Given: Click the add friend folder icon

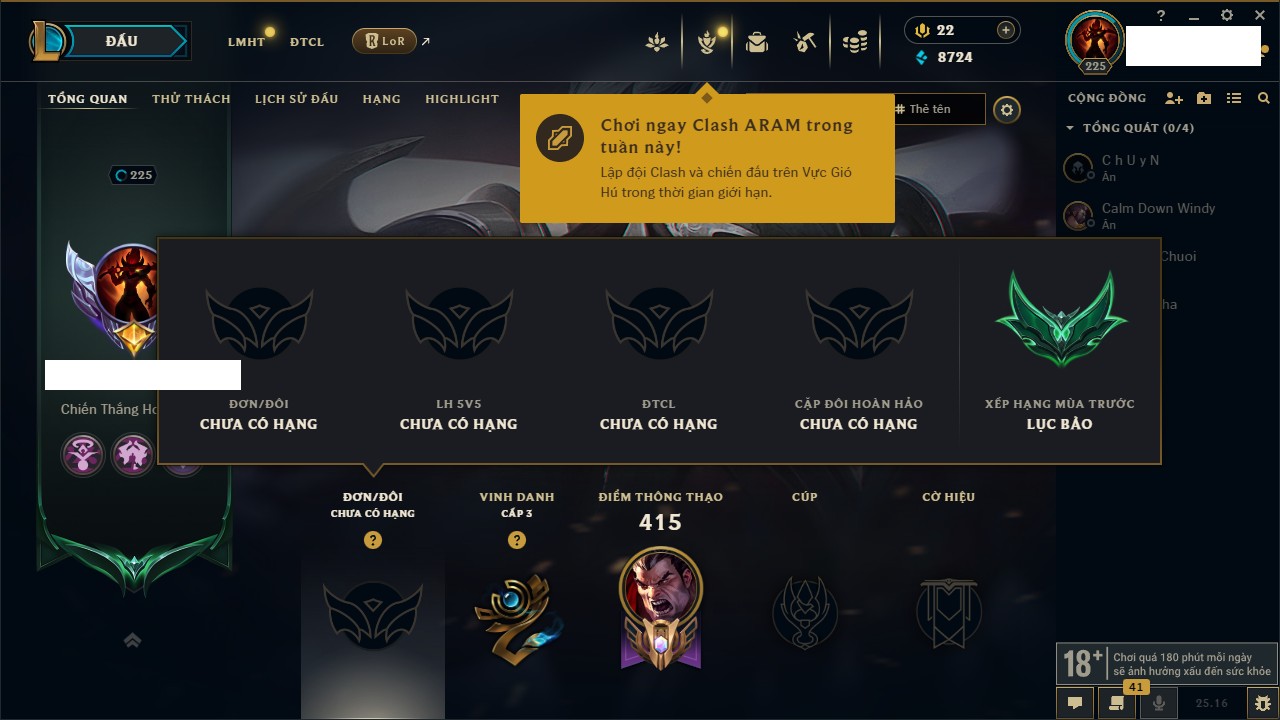Looking at the screenshot, I should [x=1204, y=98].
